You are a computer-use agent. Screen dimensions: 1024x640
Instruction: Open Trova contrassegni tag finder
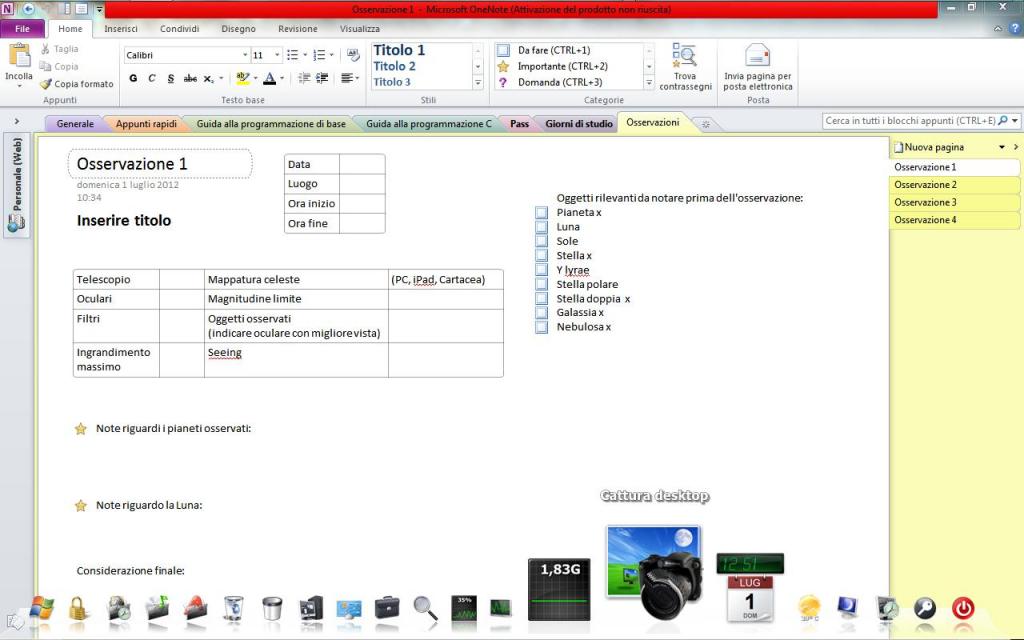click(x=685, y=67)
